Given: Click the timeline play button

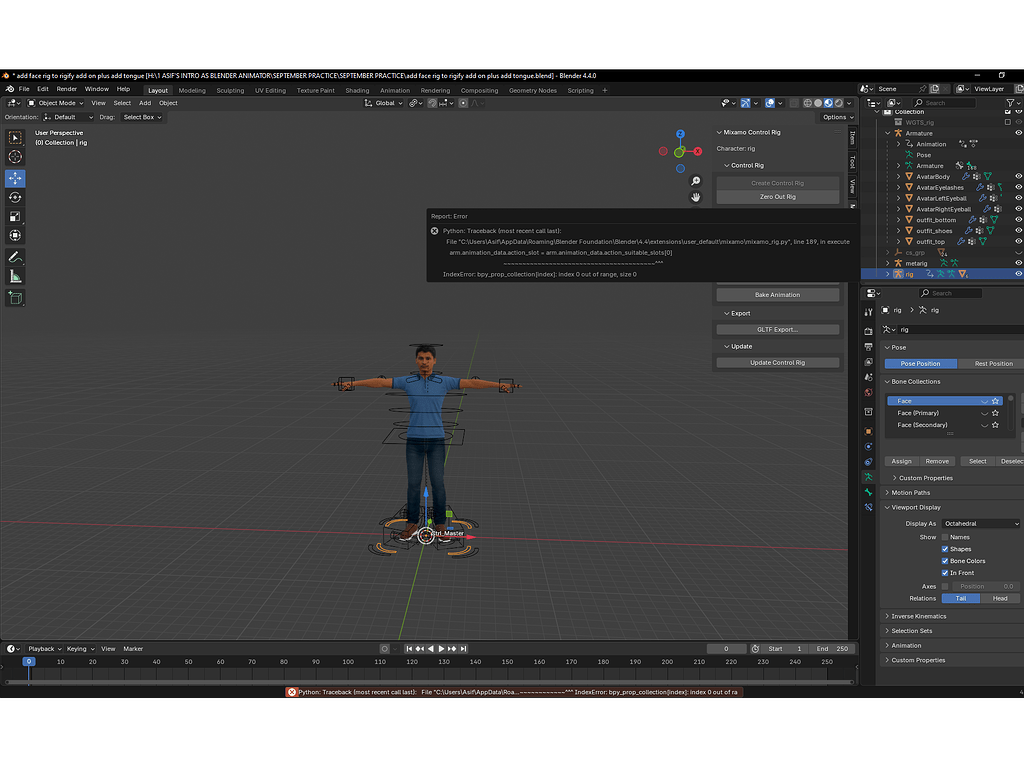Looking at the screenshot, I should pos(441,649).
